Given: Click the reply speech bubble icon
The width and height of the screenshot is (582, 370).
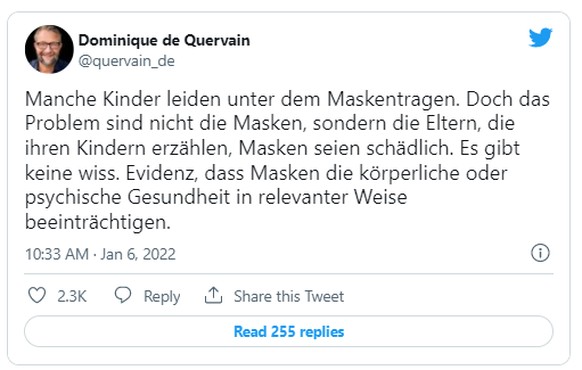Looking at the screenshot, I should coord(122,295).
